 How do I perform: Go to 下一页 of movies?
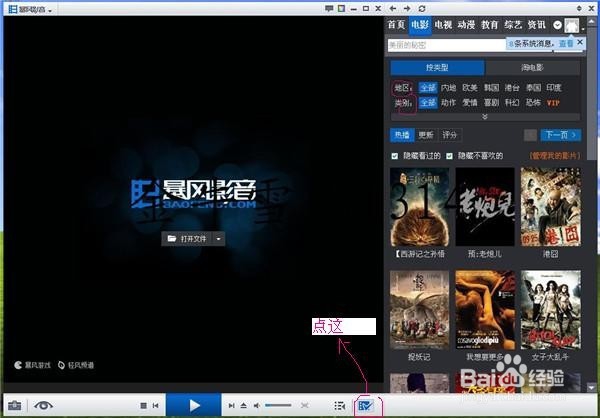[x=561, y=135]
